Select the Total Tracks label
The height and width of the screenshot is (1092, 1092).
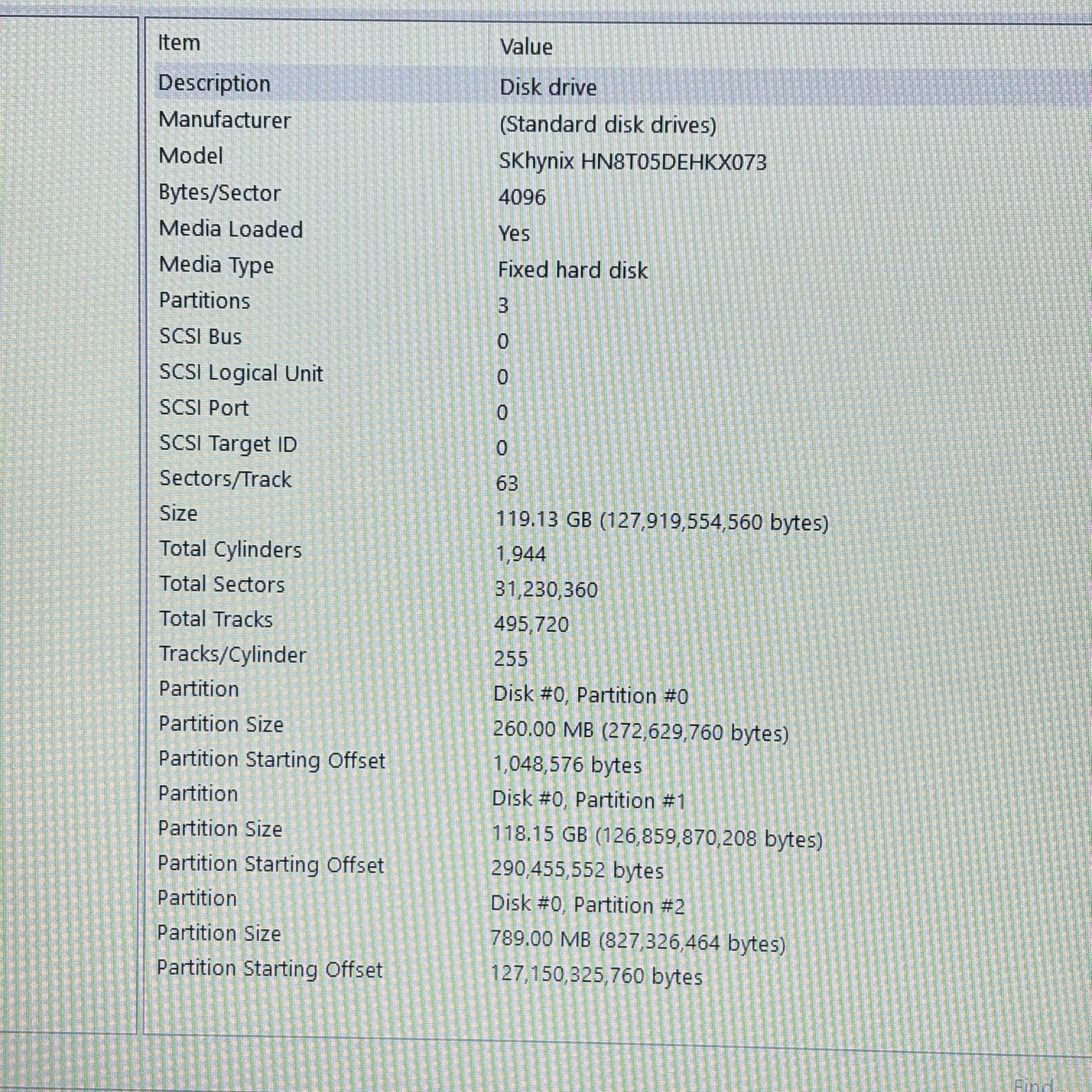pyautogui.click(x=216, y=619)
